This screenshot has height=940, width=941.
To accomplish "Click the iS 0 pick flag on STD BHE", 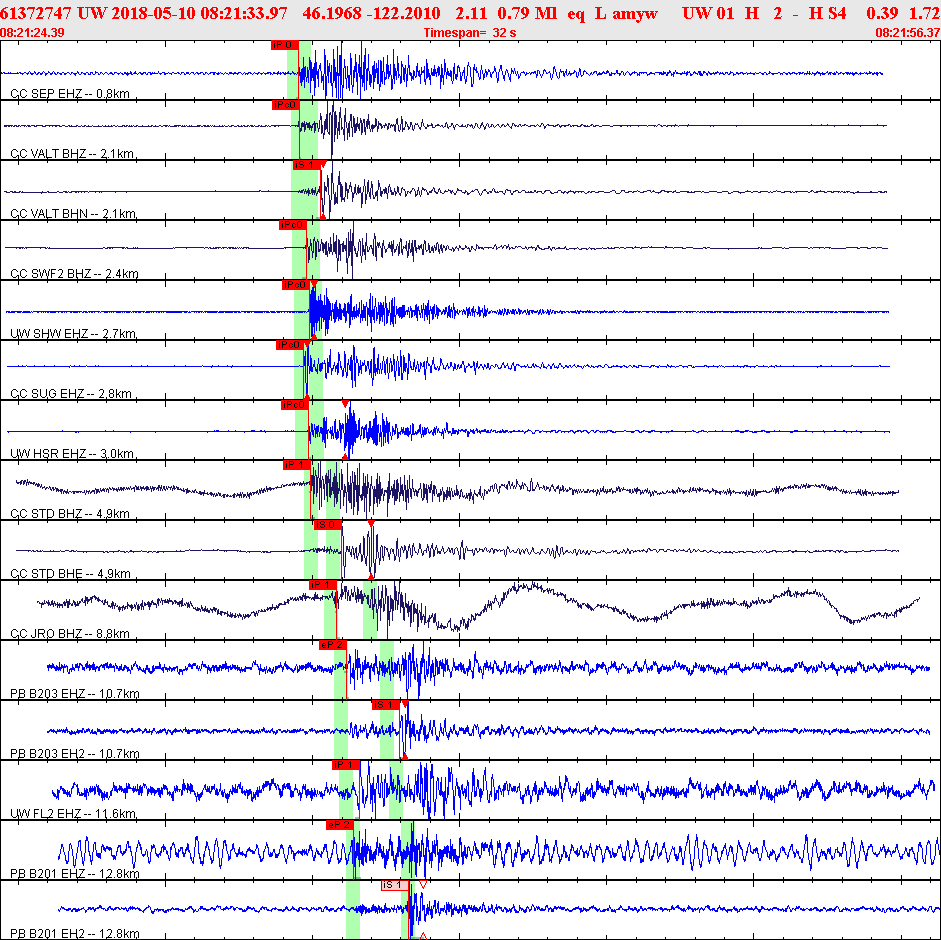I will click(x=327, y=525).
